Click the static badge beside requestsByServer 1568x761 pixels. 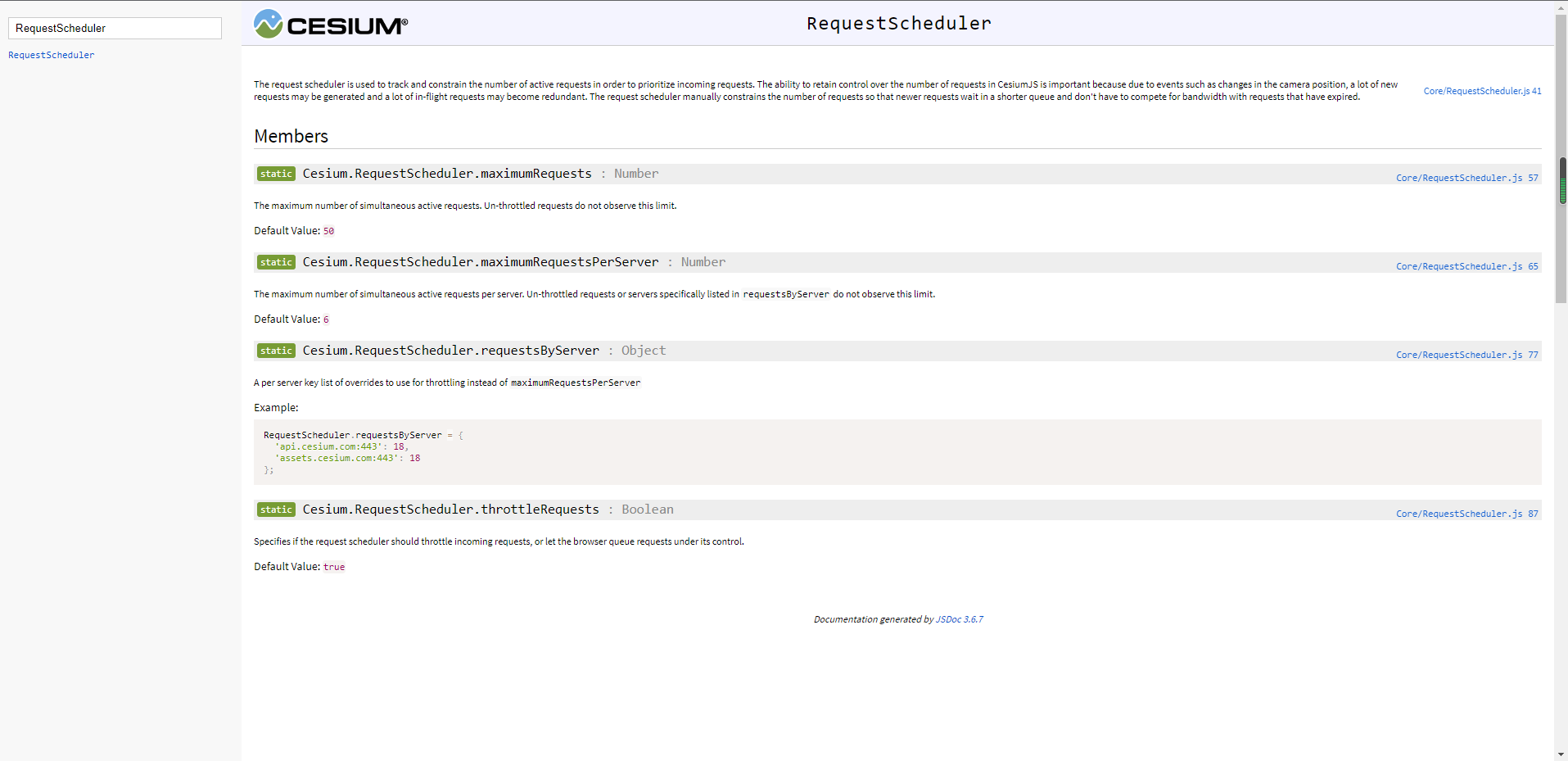[276, 351]
